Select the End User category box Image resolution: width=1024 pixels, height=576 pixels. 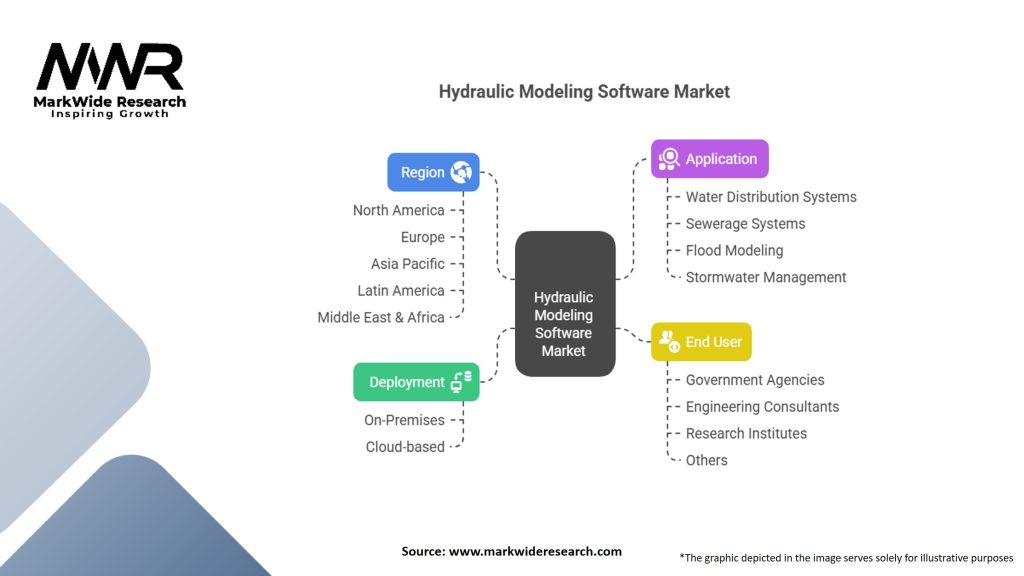[701, 342]
